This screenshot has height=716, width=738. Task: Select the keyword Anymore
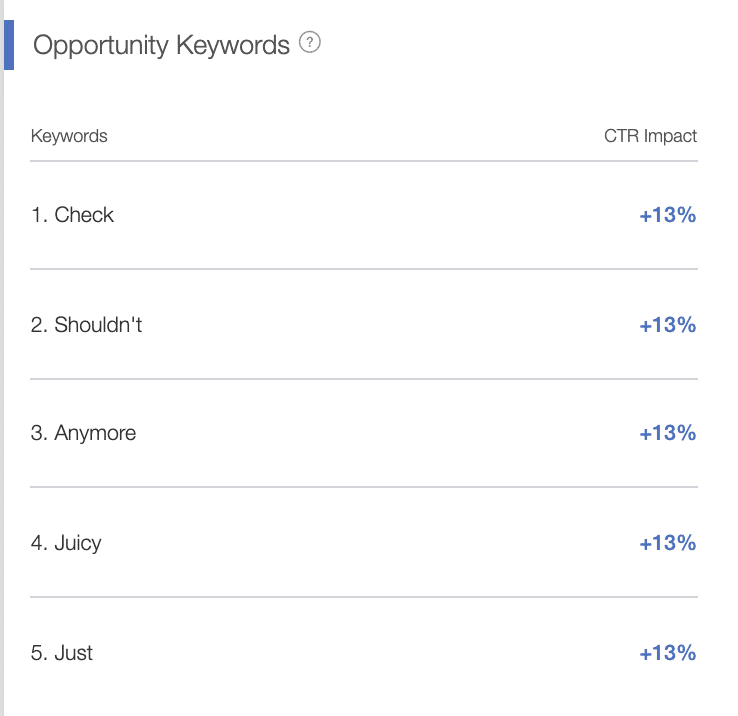(x=95, y=433)
